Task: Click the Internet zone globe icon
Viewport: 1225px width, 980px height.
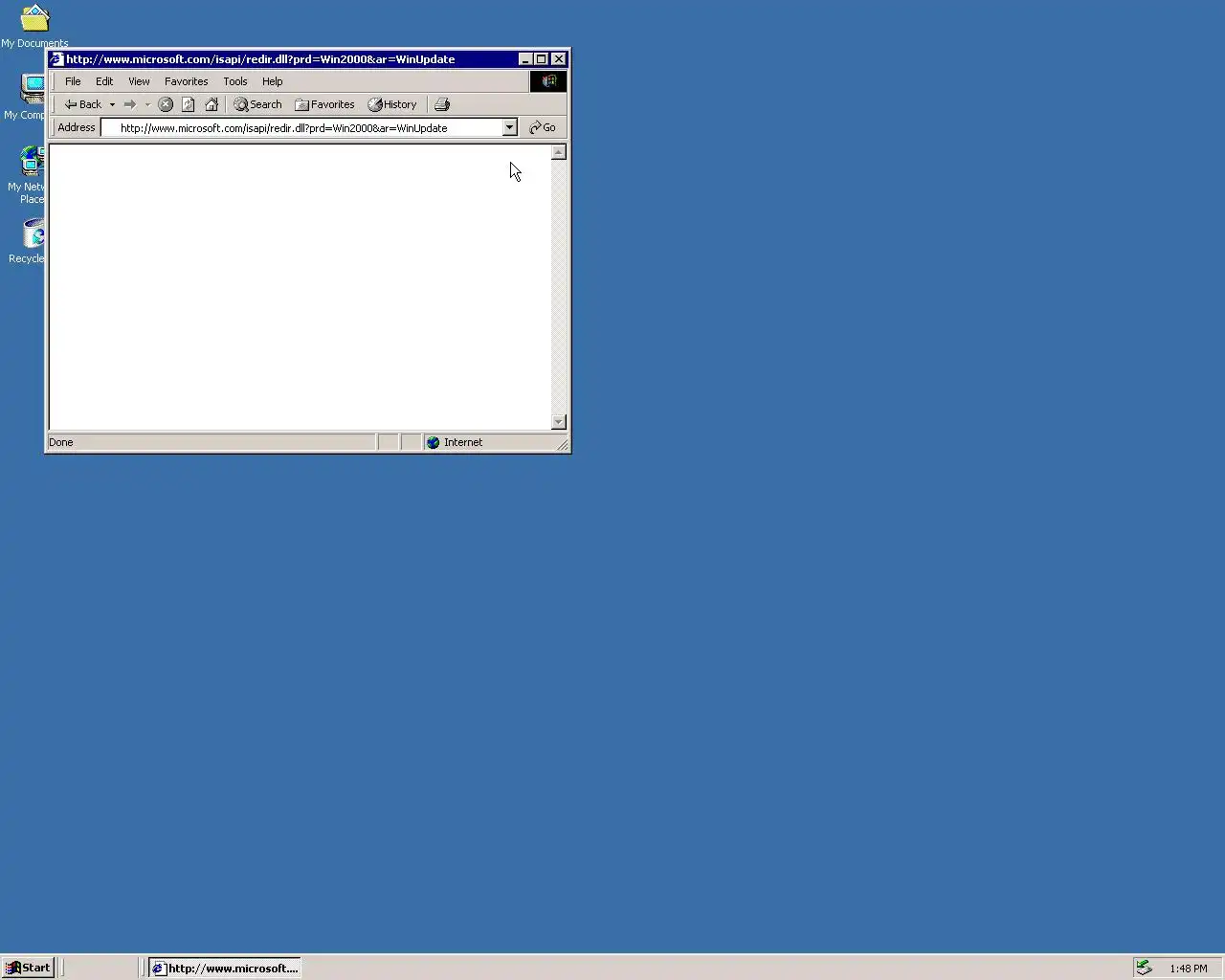Action: 433,442
